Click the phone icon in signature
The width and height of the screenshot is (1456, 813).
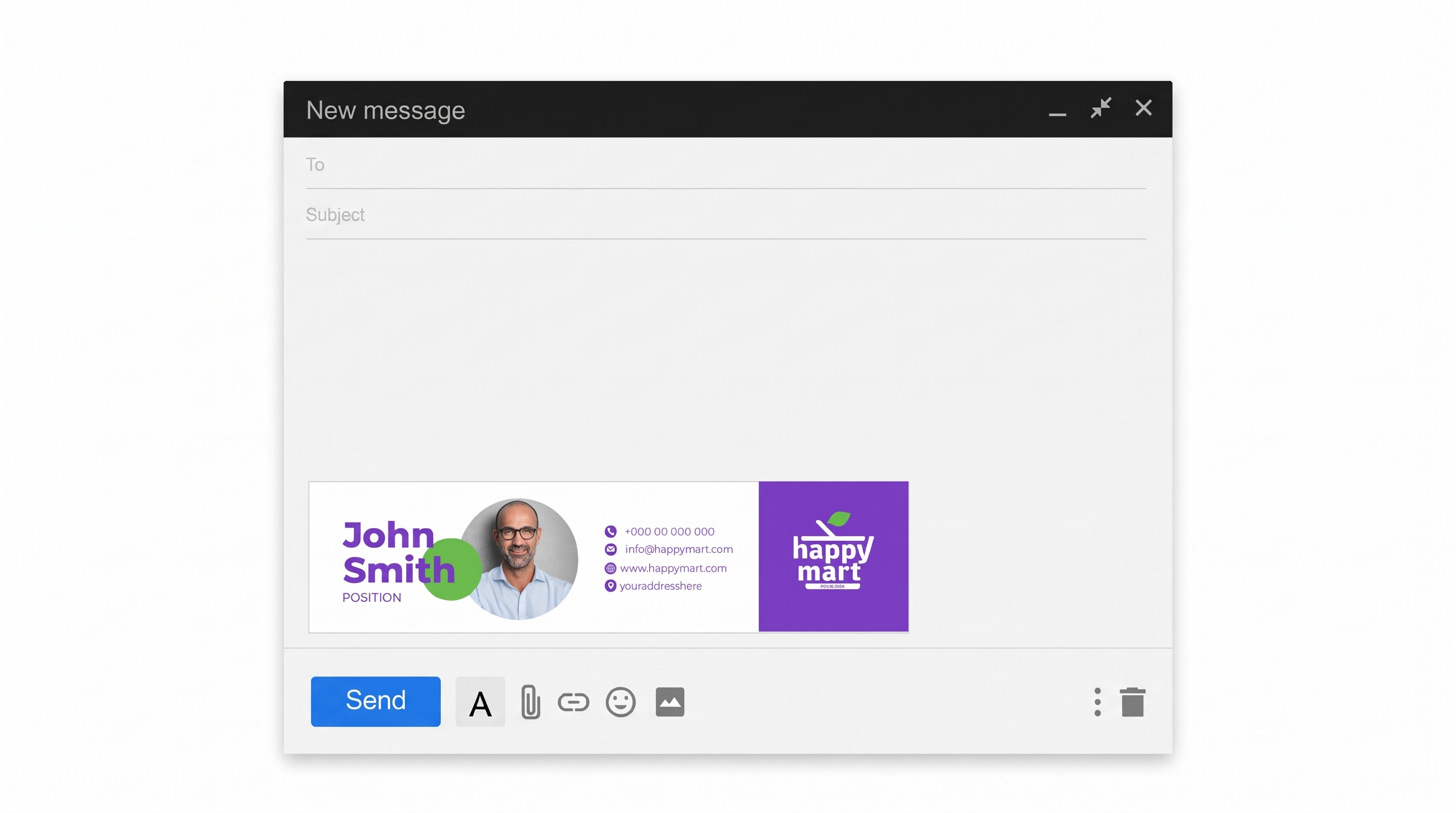coord(611,531)
